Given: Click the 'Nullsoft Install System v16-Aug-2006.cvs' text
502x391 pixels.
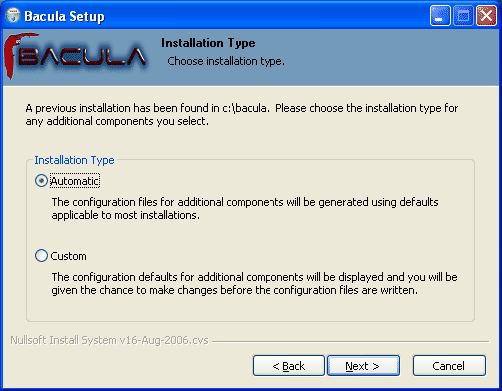Looking at the screenshot, I should pos(109,340).
